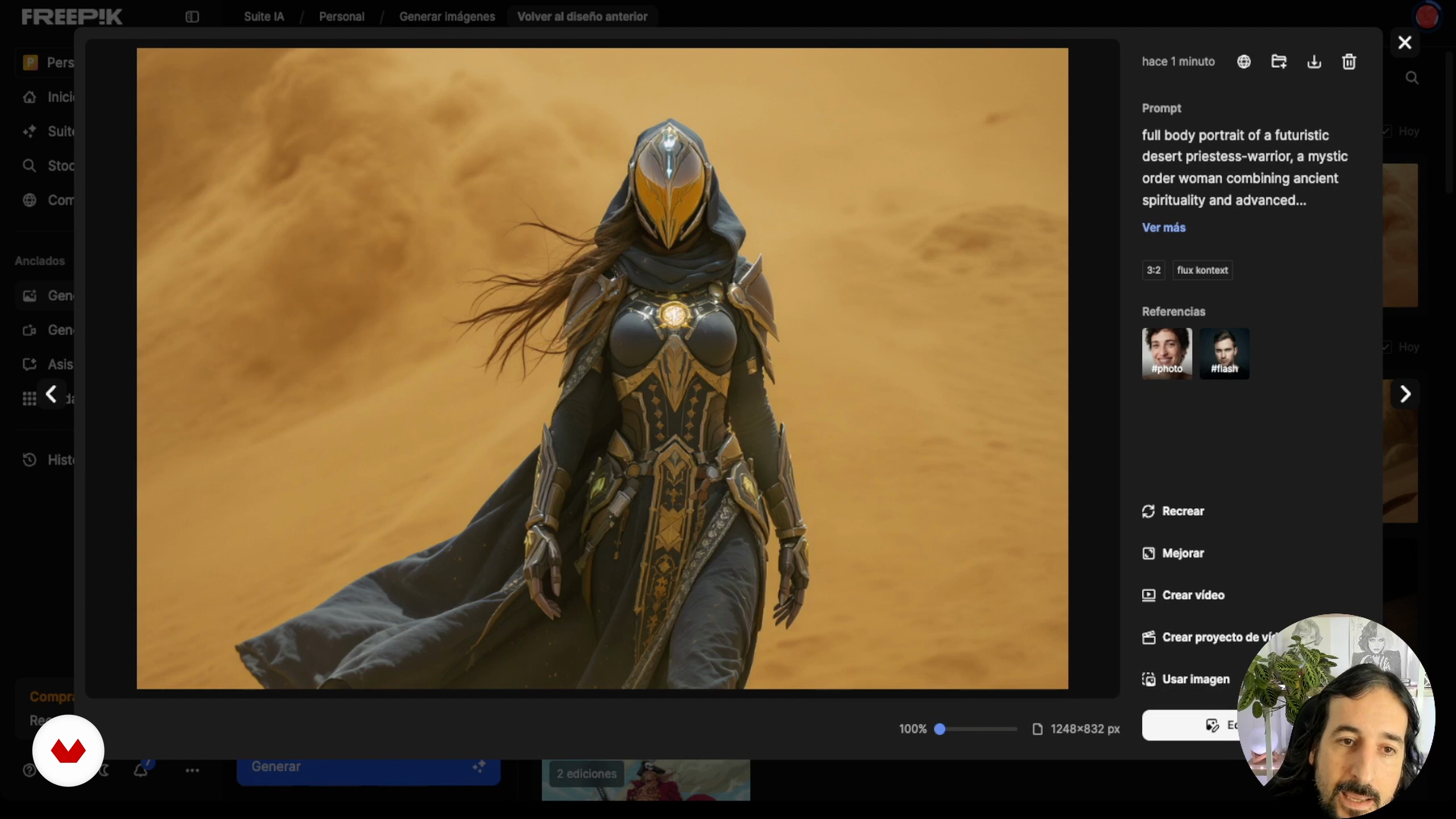Viewport: 1456px width, 819px height.
Task: Delete the image with trash icon
Action: [x=1349, y=61]
